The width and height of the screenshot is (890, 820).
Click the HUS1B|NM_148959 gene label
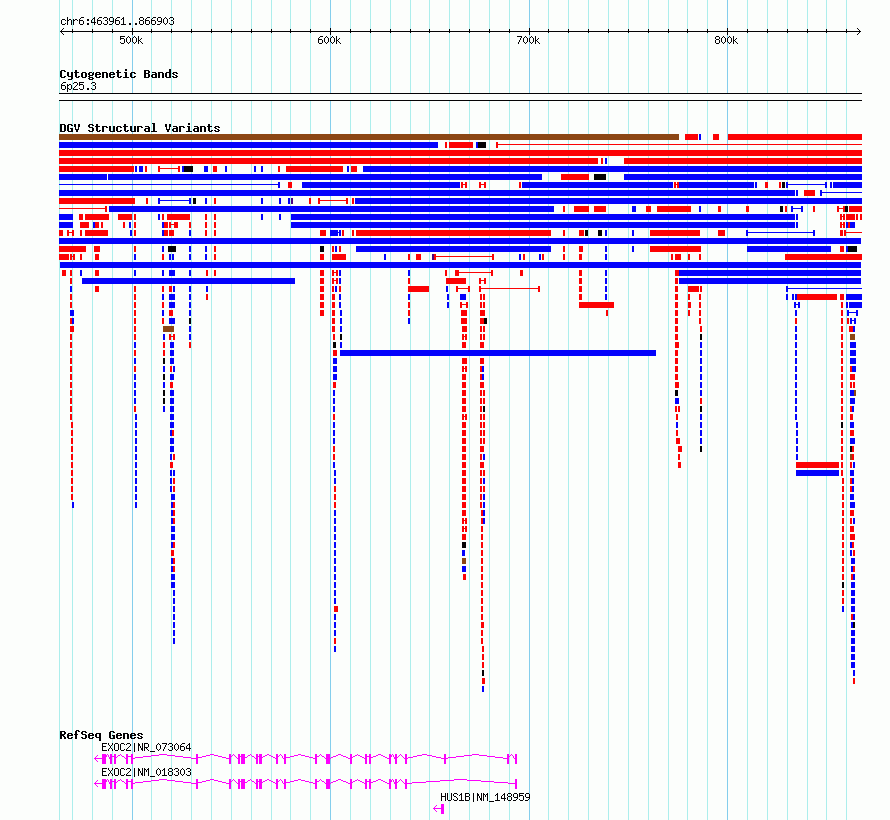click(485, 797)
